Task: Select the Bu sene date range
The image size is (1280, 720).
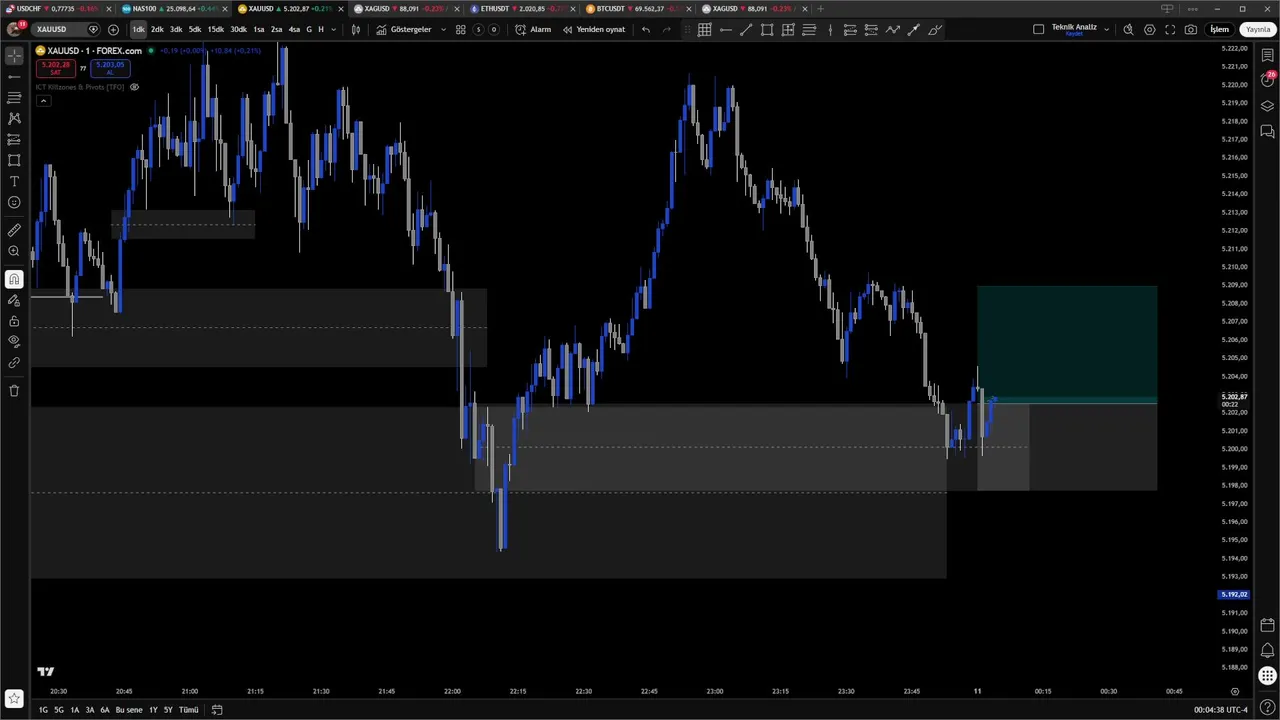Action: pyautogui.click(x=129, y=710)
